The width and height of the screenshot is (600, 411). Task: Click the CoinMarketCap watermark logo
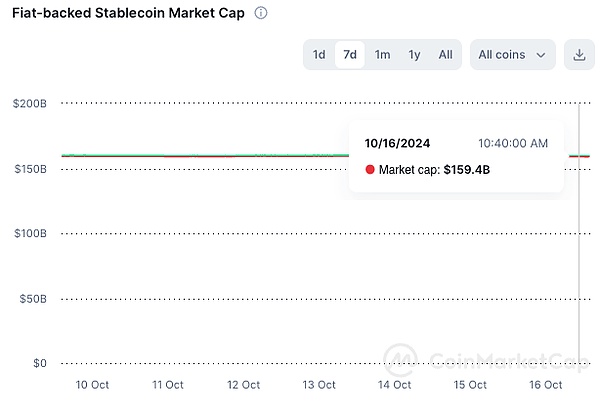point(401,360)
